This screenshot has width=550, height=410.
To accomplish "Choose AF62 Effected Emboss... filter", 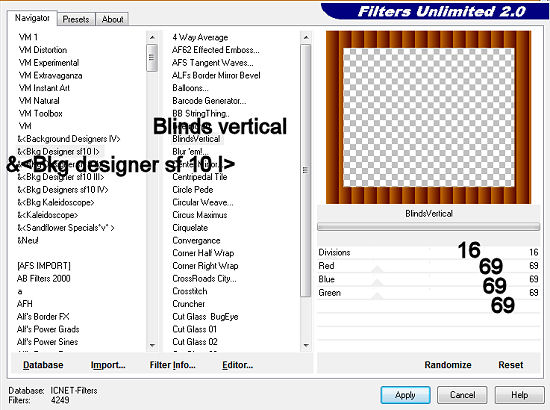I will click(216, 50).
